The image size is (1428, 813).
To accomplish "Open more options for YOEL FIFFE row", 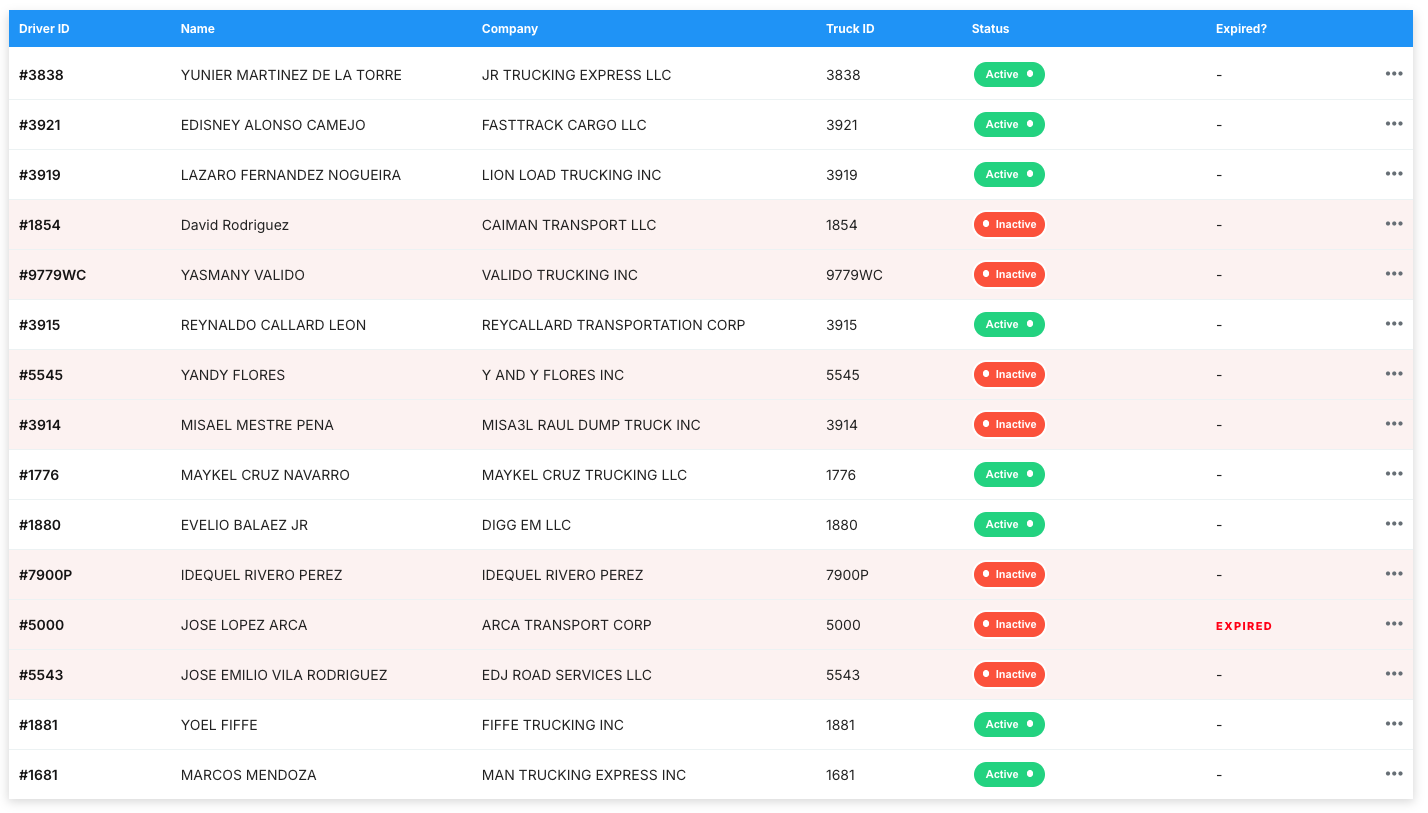I will point(1394,724).
